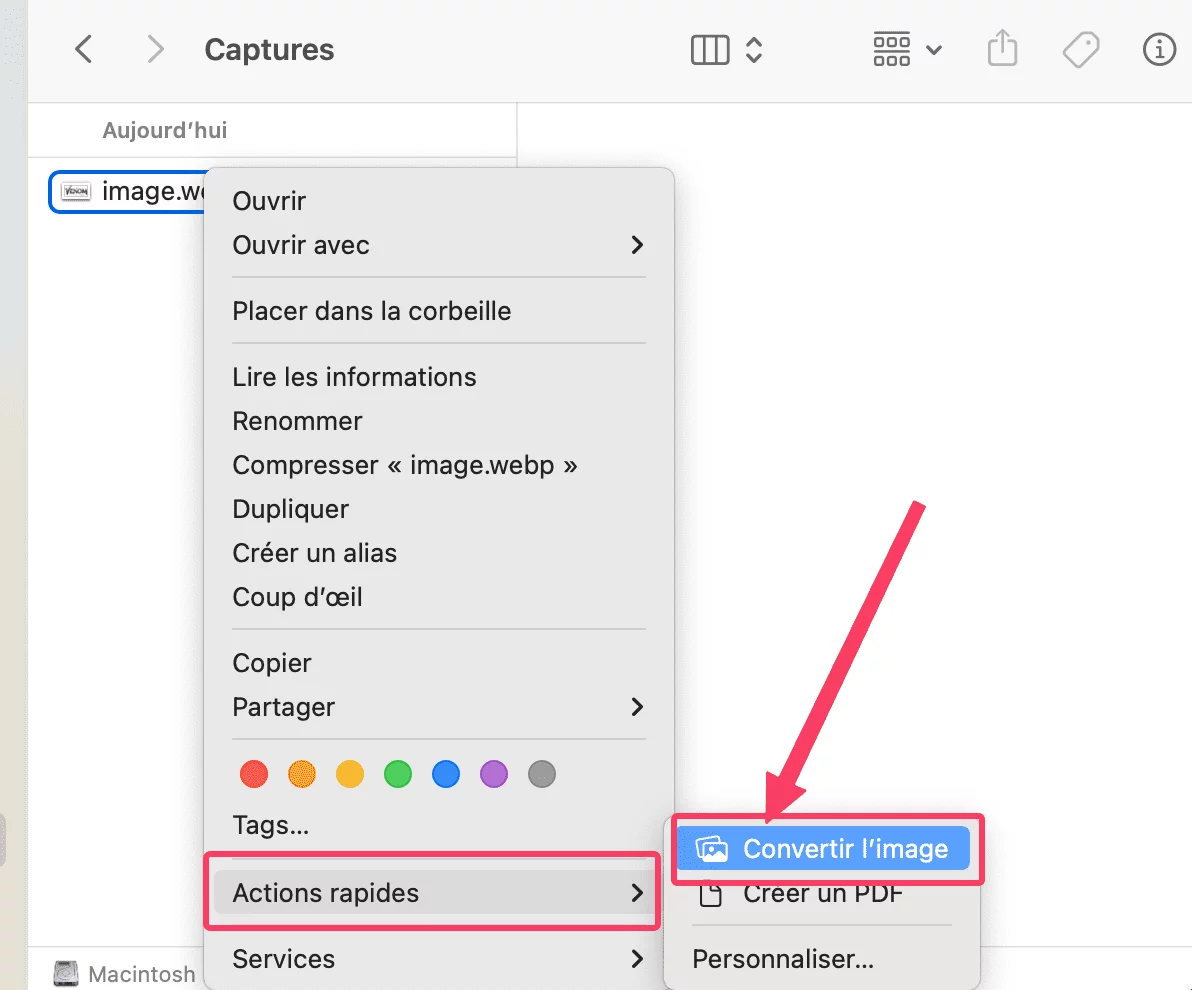
Task: Click the Aujourd'hui group header
Action: (165, 130)
